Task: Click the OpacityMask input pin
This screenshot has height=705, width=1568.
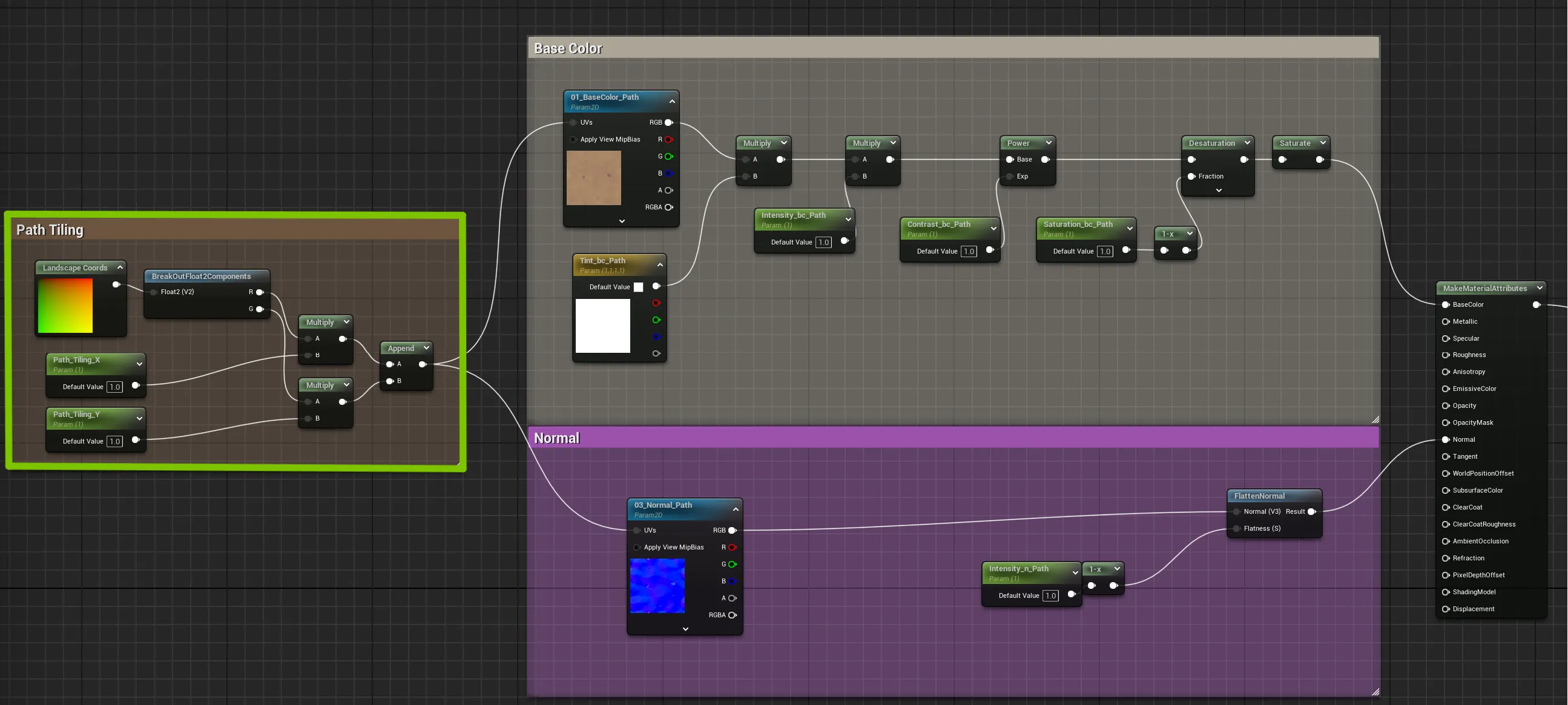Action: tap(1446, 423)
